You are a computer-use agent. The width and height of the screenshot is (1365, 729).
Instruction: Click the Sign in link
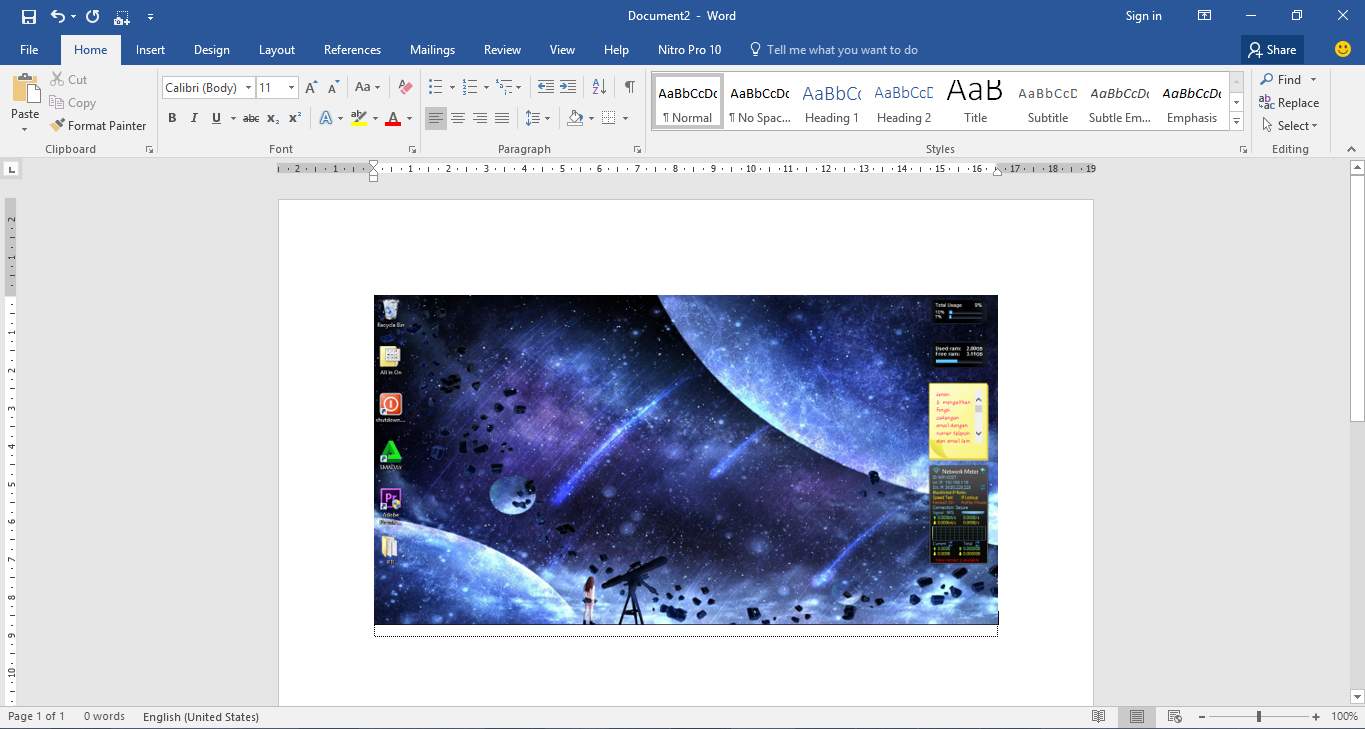1143,15
